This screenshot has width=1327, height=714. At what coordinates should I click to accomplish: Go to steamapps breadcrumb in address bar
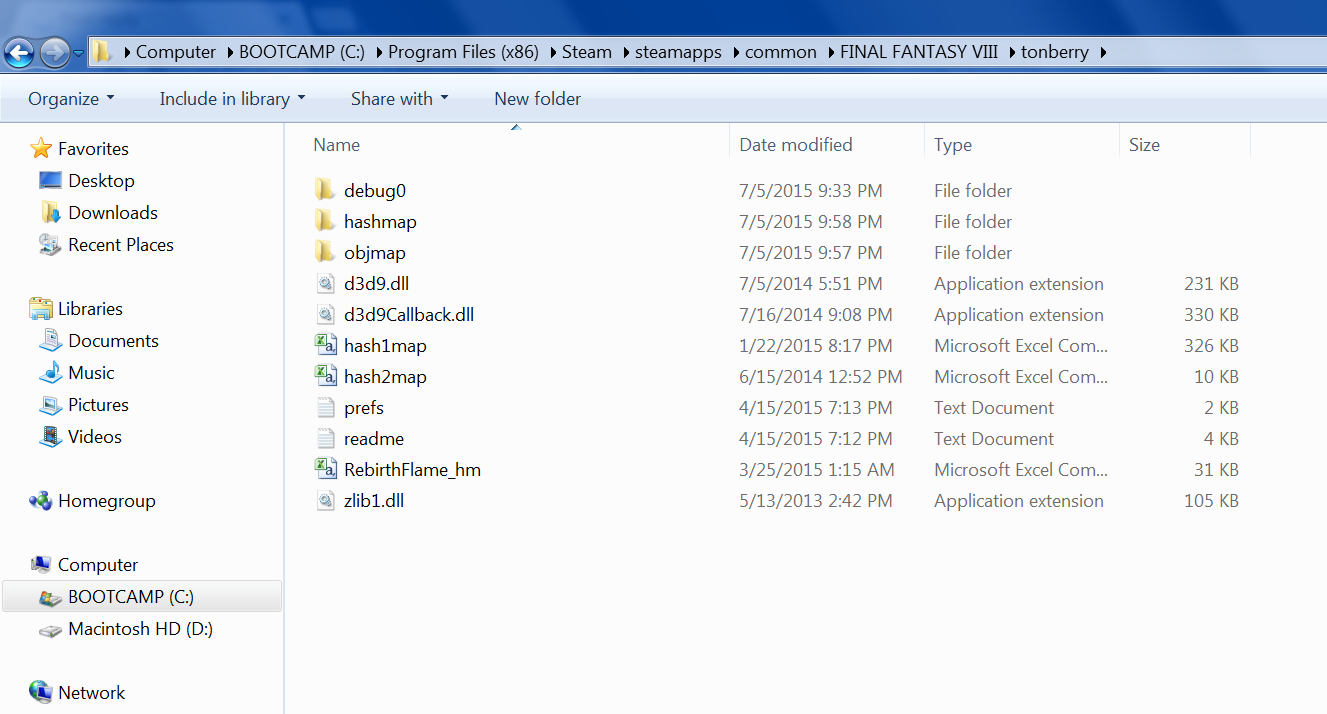(x=678, y=52)
